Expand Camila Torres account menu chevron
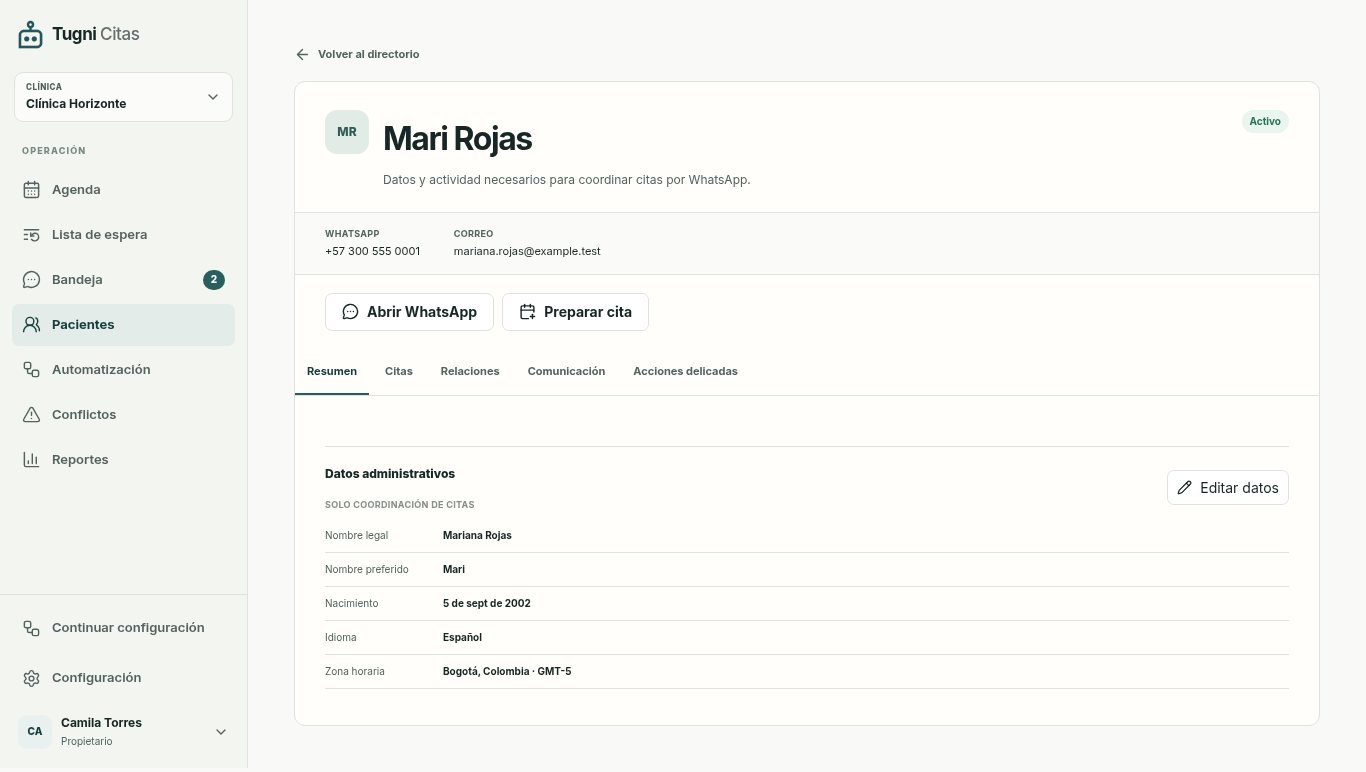Image resolution: width=1366 pixels, height=772 pixels. [221, 732]
